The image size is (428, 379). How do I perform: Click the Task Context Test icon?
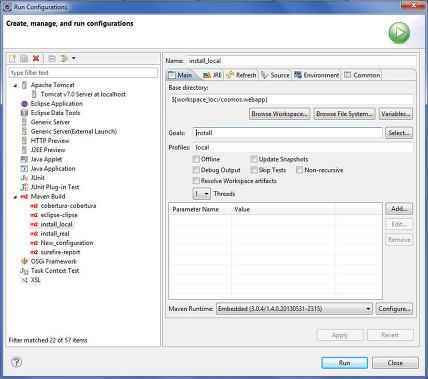coord(24,271)
